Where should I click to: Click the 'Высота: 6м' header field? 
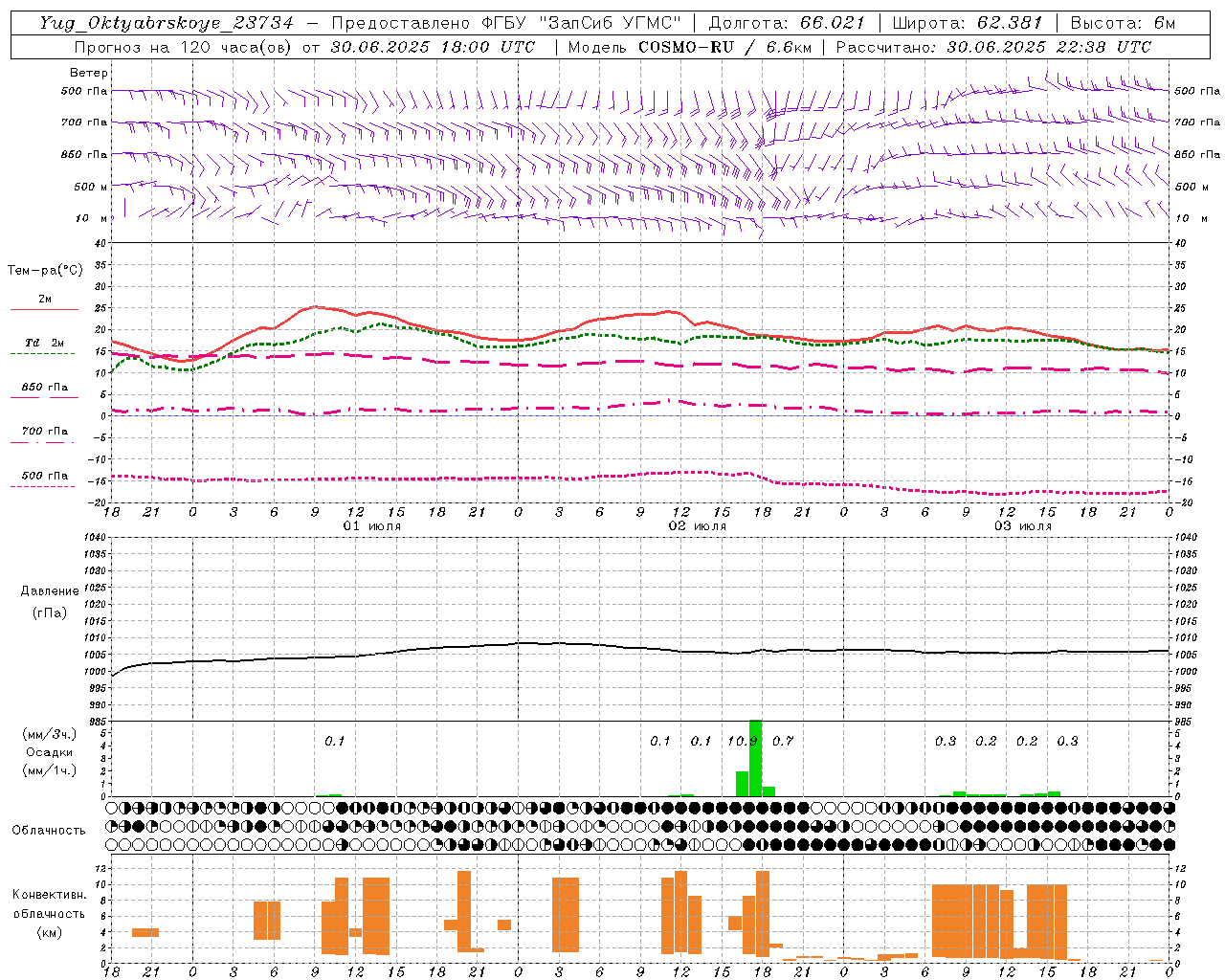1123,23
